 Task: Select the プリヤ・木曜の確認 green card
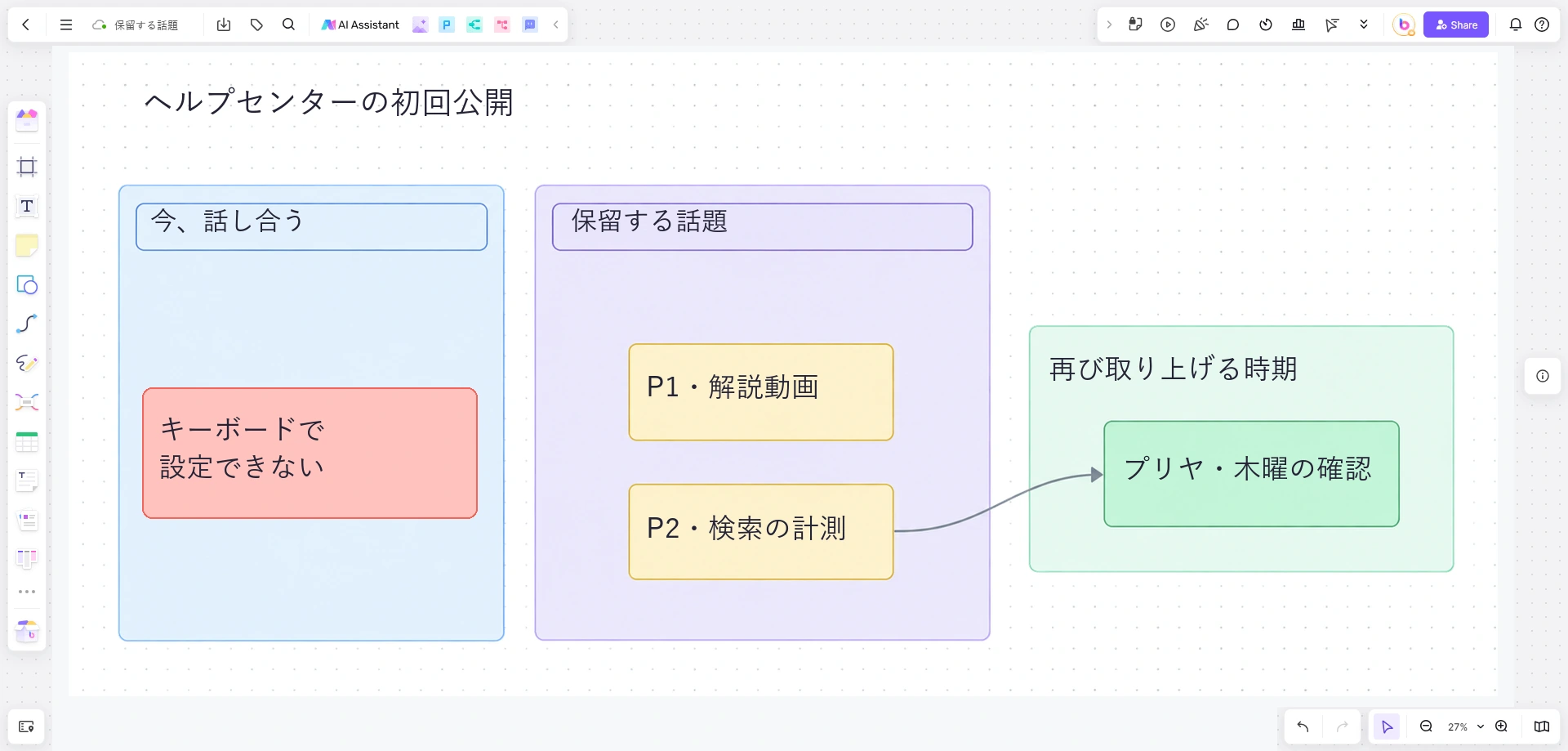(1251, 474)
